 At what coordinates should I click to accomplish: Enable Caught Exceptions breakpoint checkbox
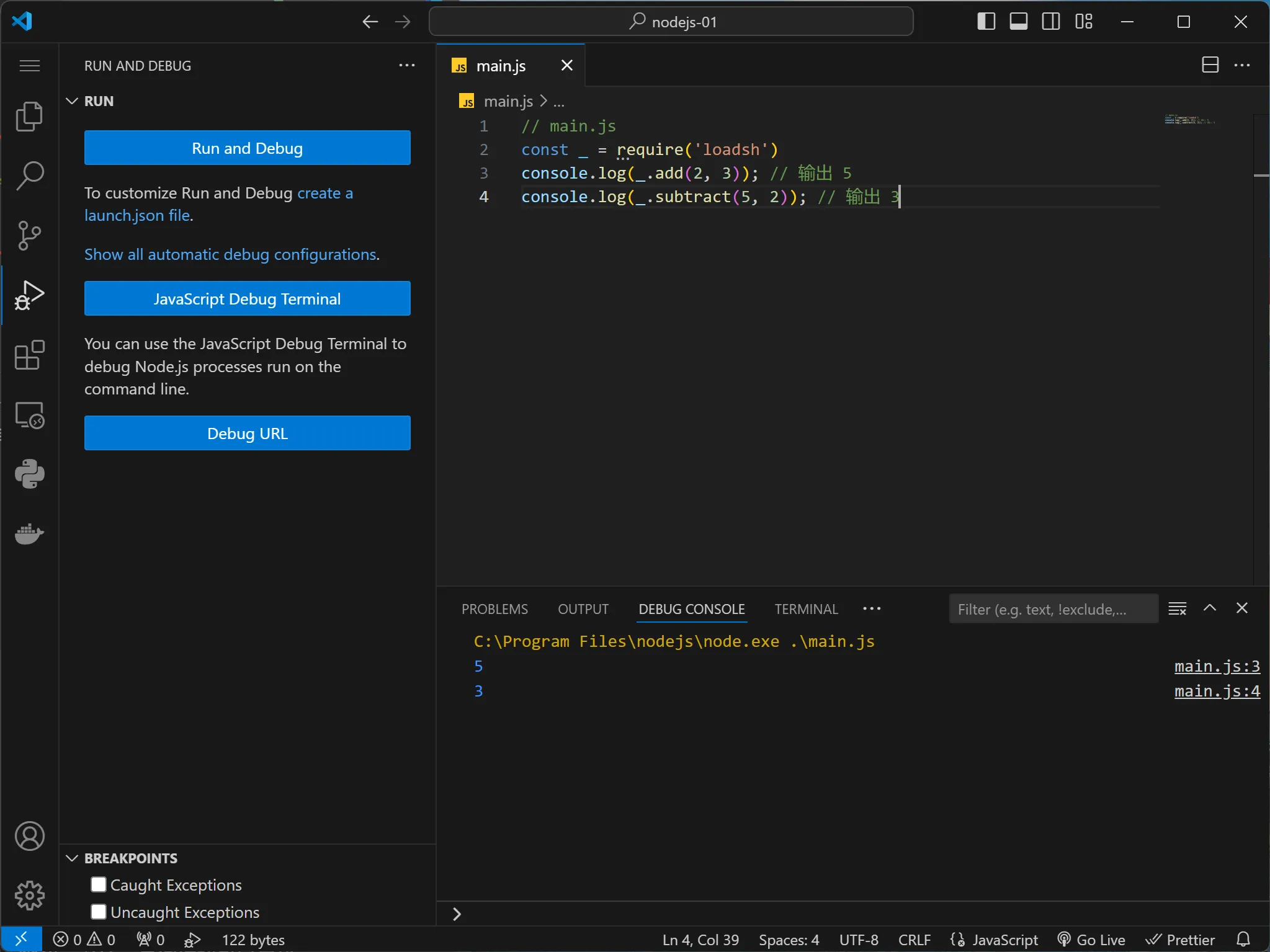tap(99, 884)
